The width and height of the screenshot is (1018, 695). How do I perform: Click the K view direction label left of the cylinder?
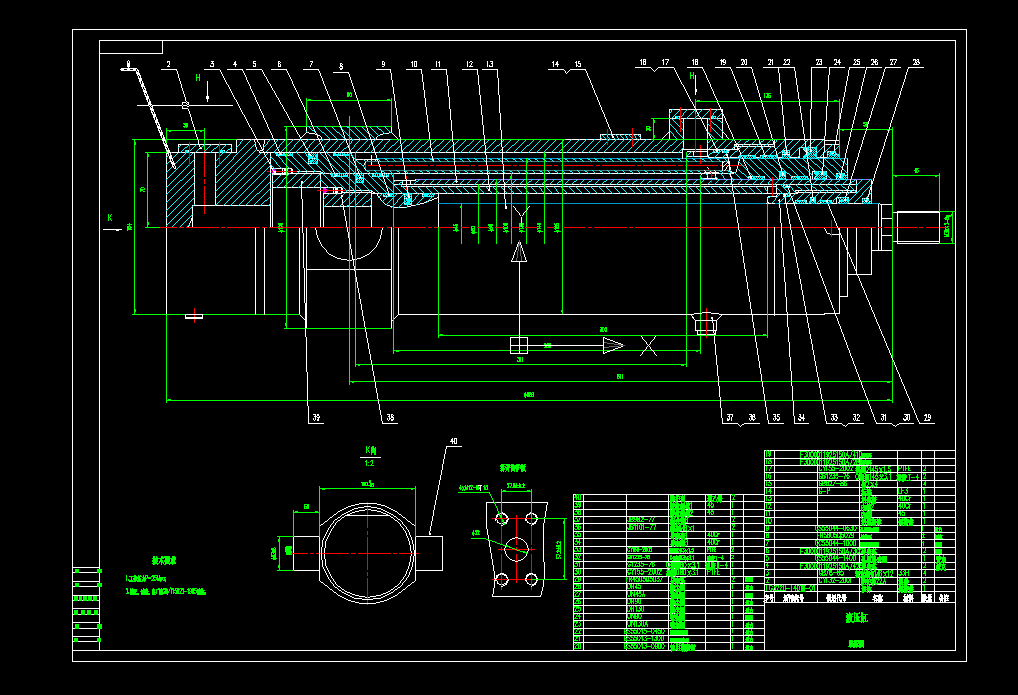[110, 218]
